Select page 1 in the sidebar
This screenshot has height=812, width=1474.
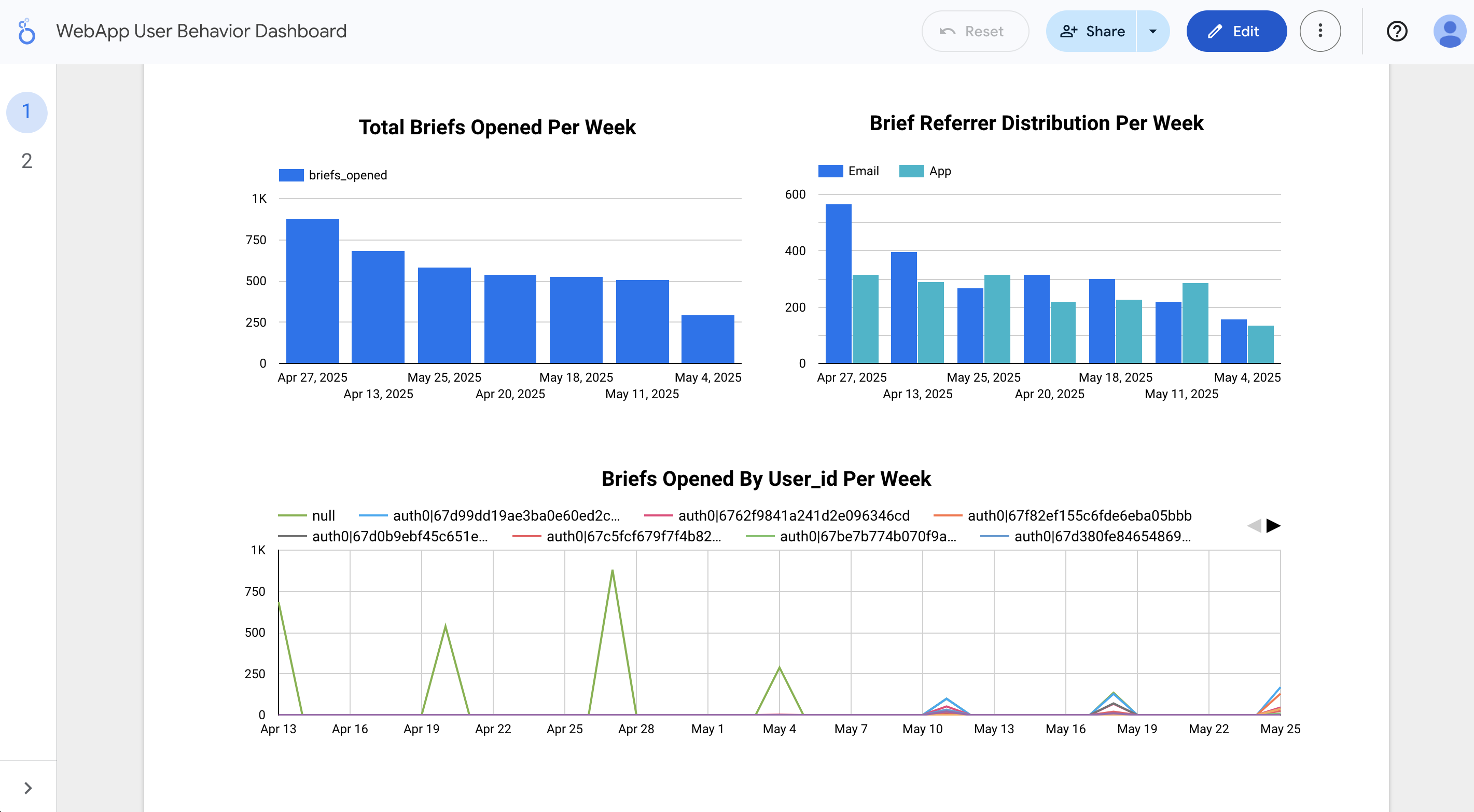point(26,111)
